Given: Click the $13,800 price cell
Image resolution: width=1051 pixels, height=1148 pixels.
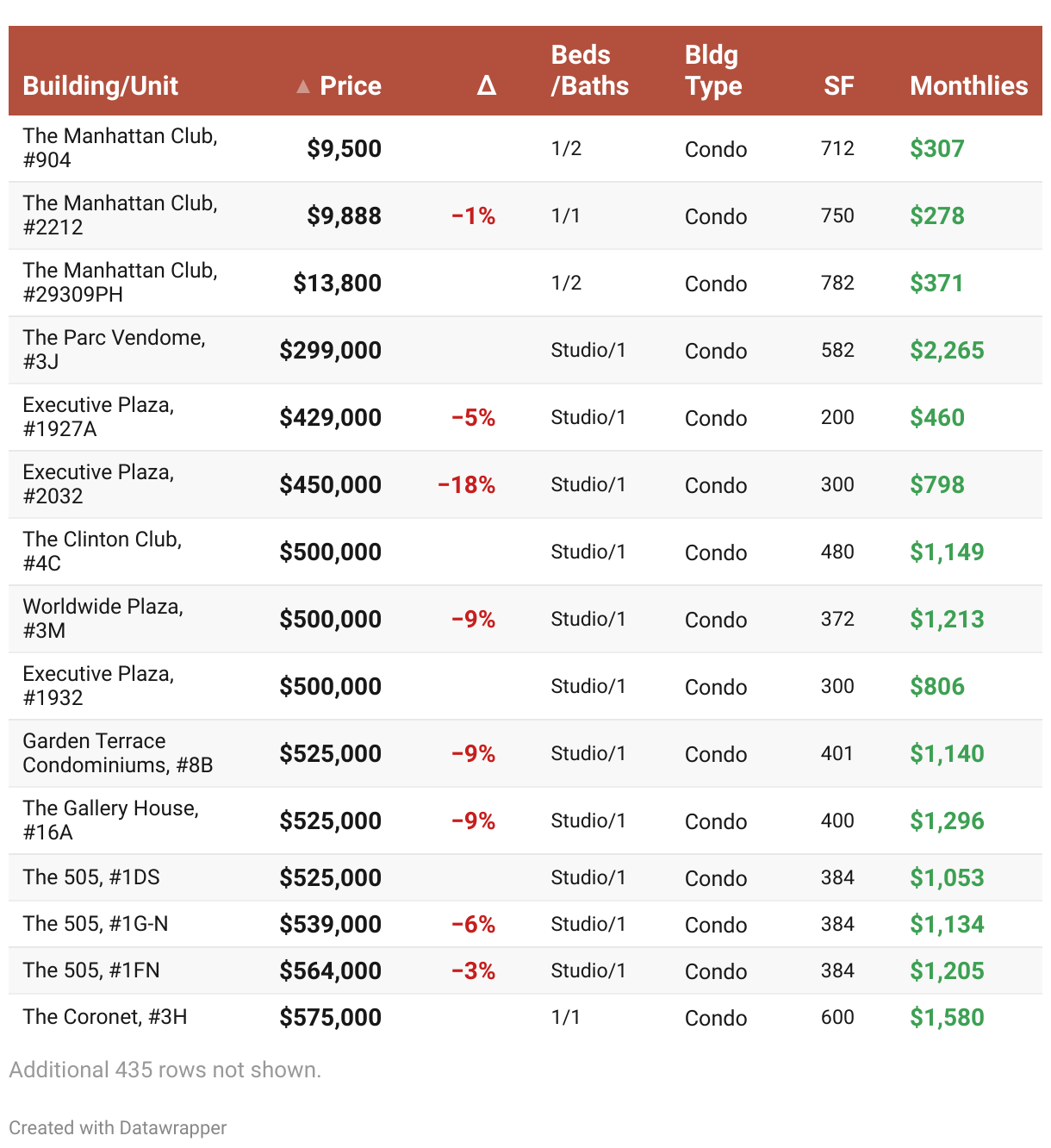Looking at the screenshot, I should tap(337, 283).
